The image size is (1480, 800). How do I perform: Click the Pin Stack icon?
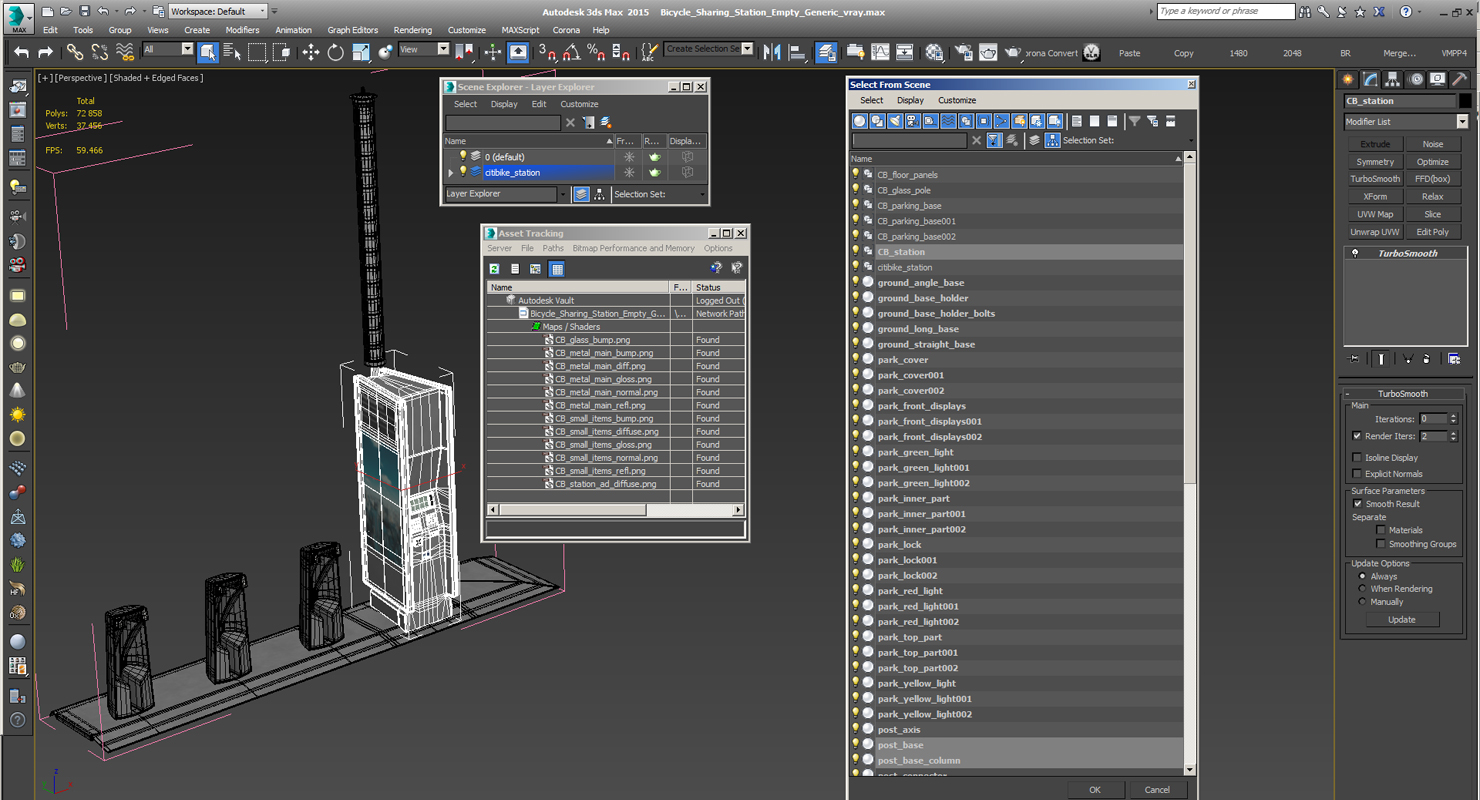tap(1355, 358)
